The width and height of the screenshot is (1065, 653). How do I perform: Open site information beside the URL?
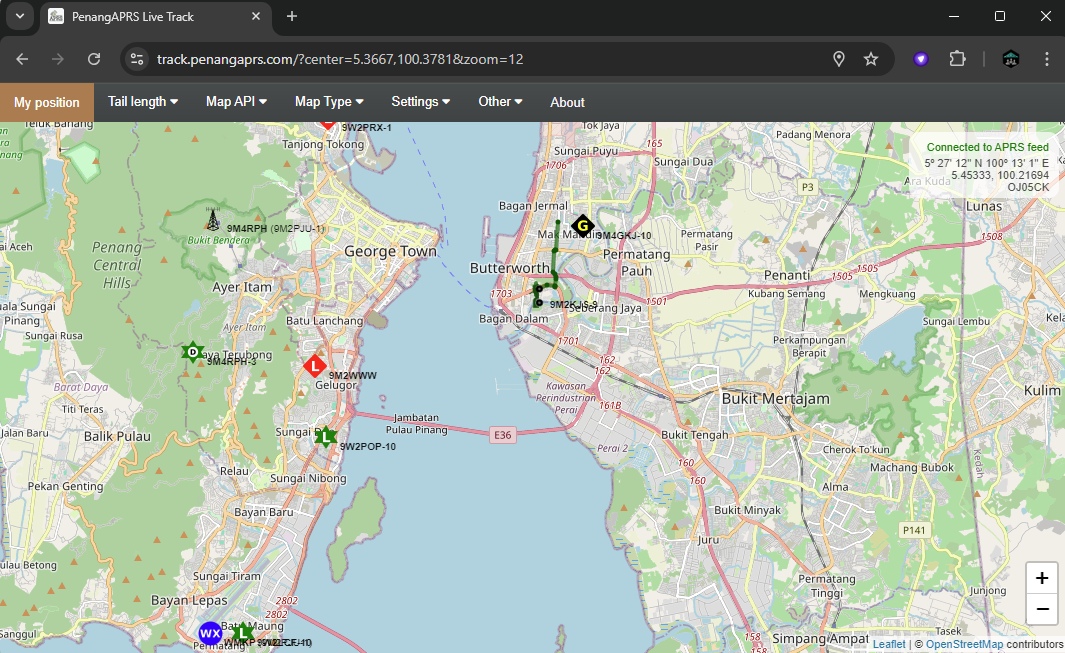[x=137, y=59]
